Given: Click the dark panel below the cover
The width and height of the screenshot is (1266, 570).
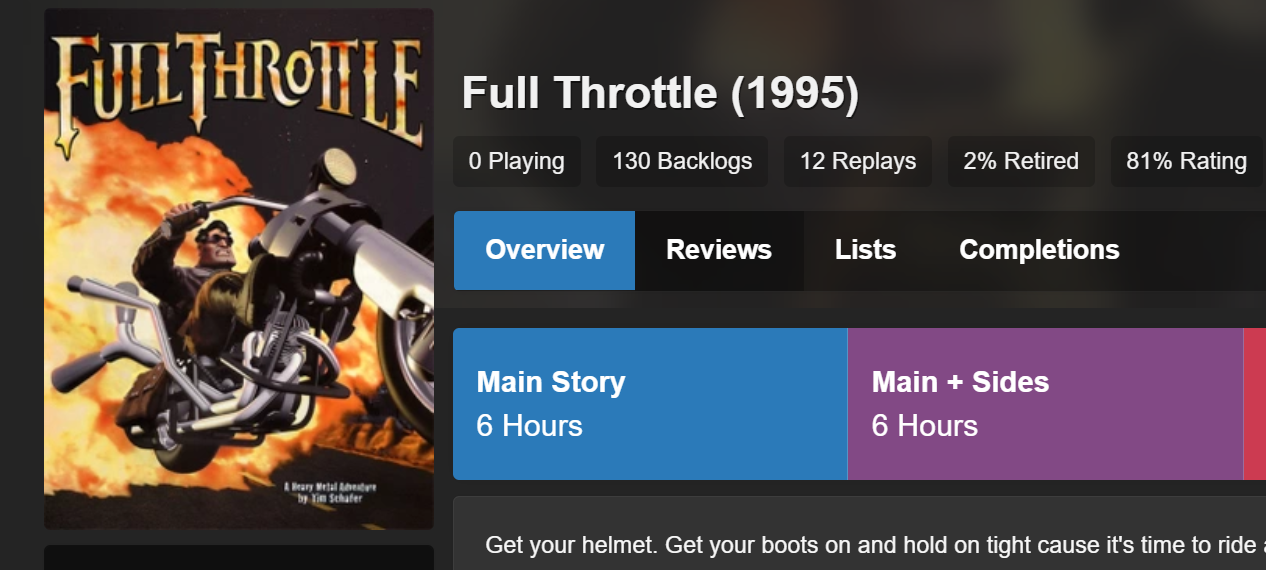Looking at the screenshot, I should click(238, 557).
